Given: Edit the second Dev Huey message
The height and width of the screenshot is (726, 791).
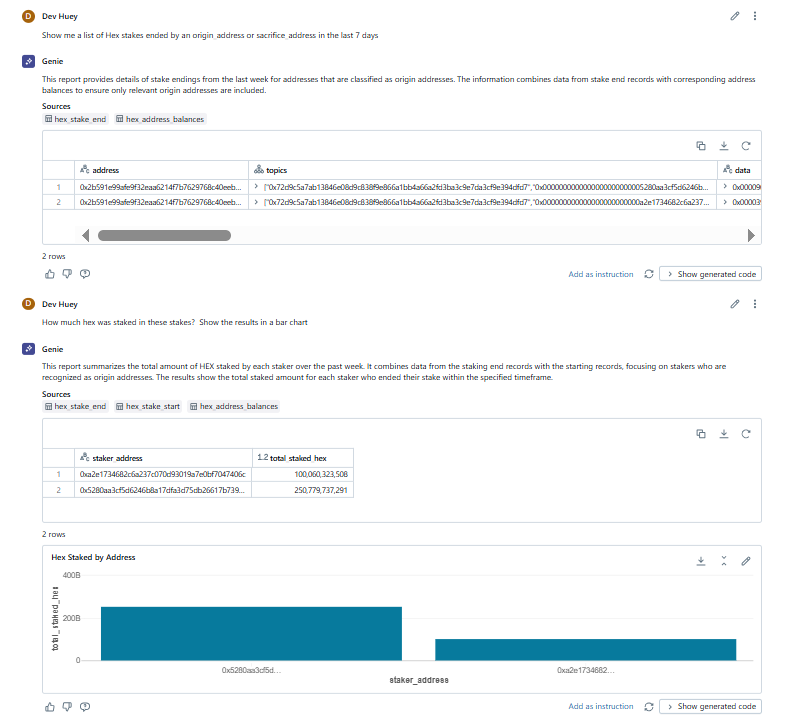Looking at the screenshot, I should point(734,304).
